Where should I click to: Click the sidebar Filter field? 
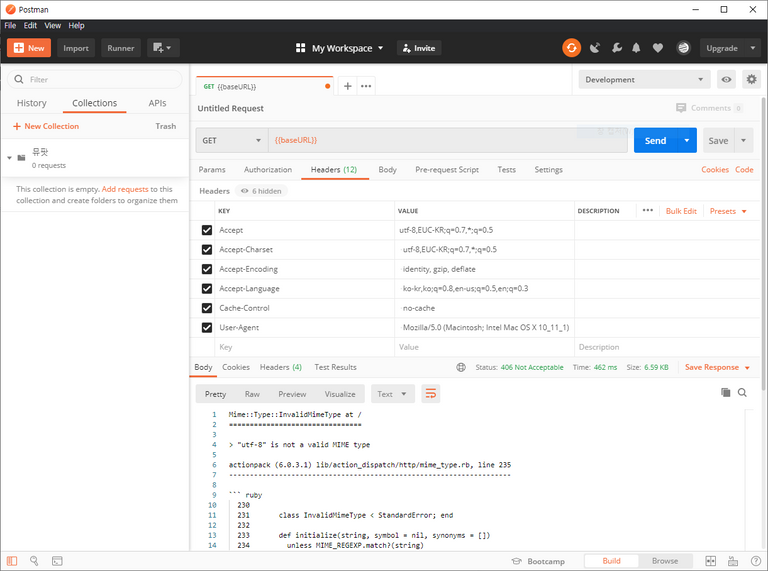point(95,79)
